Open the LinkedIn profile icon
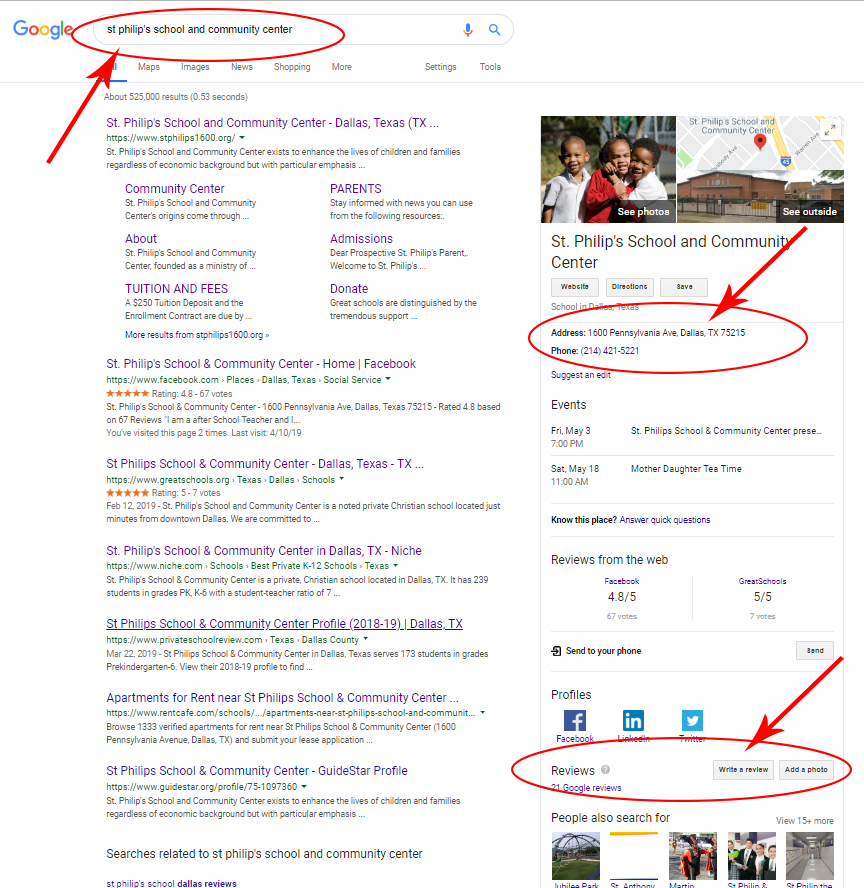Viewport: 864px width, 888px height. coord(633,720)
